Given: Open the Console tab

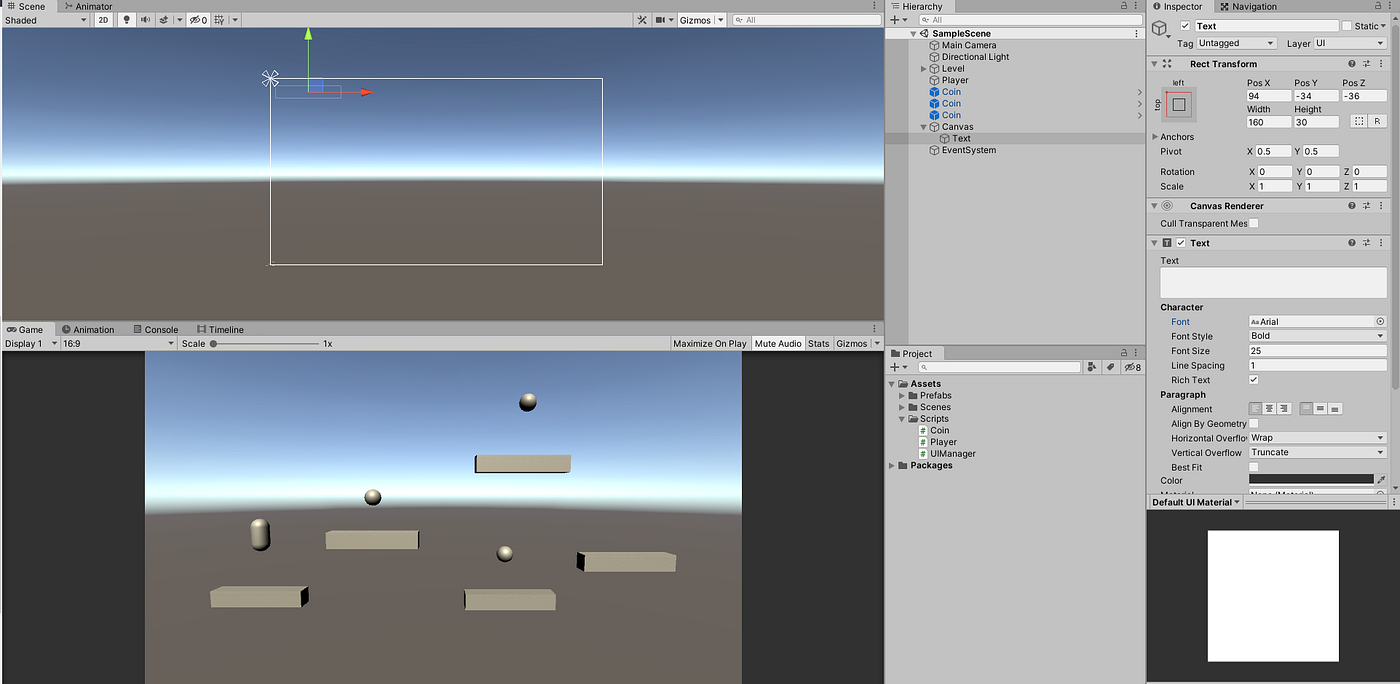Looking at the screenshot, I should tap(156, 329).
